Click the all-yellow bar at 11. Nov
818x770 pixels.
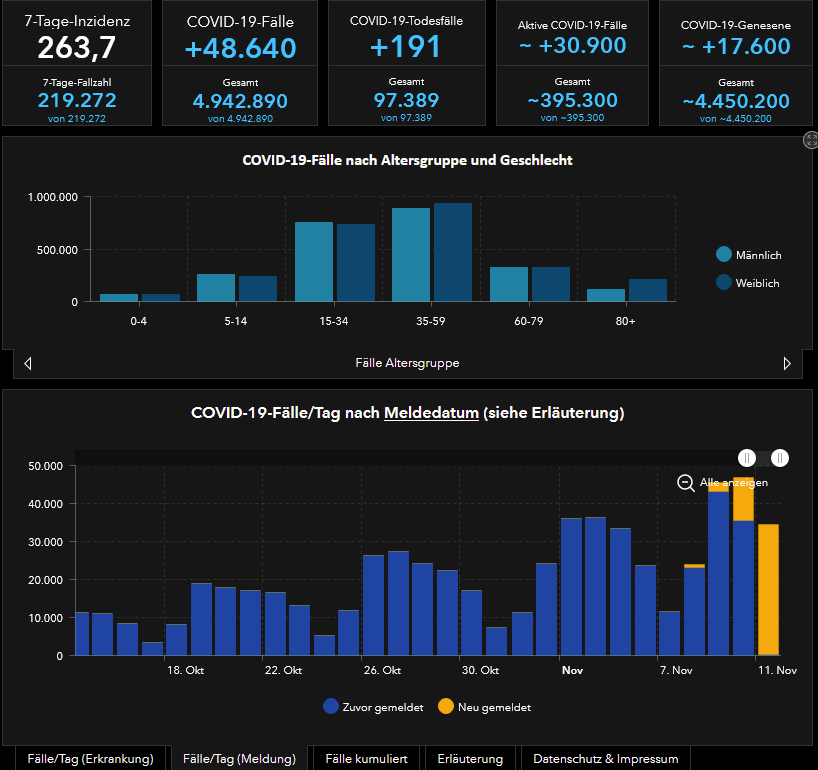coord(768,589)
